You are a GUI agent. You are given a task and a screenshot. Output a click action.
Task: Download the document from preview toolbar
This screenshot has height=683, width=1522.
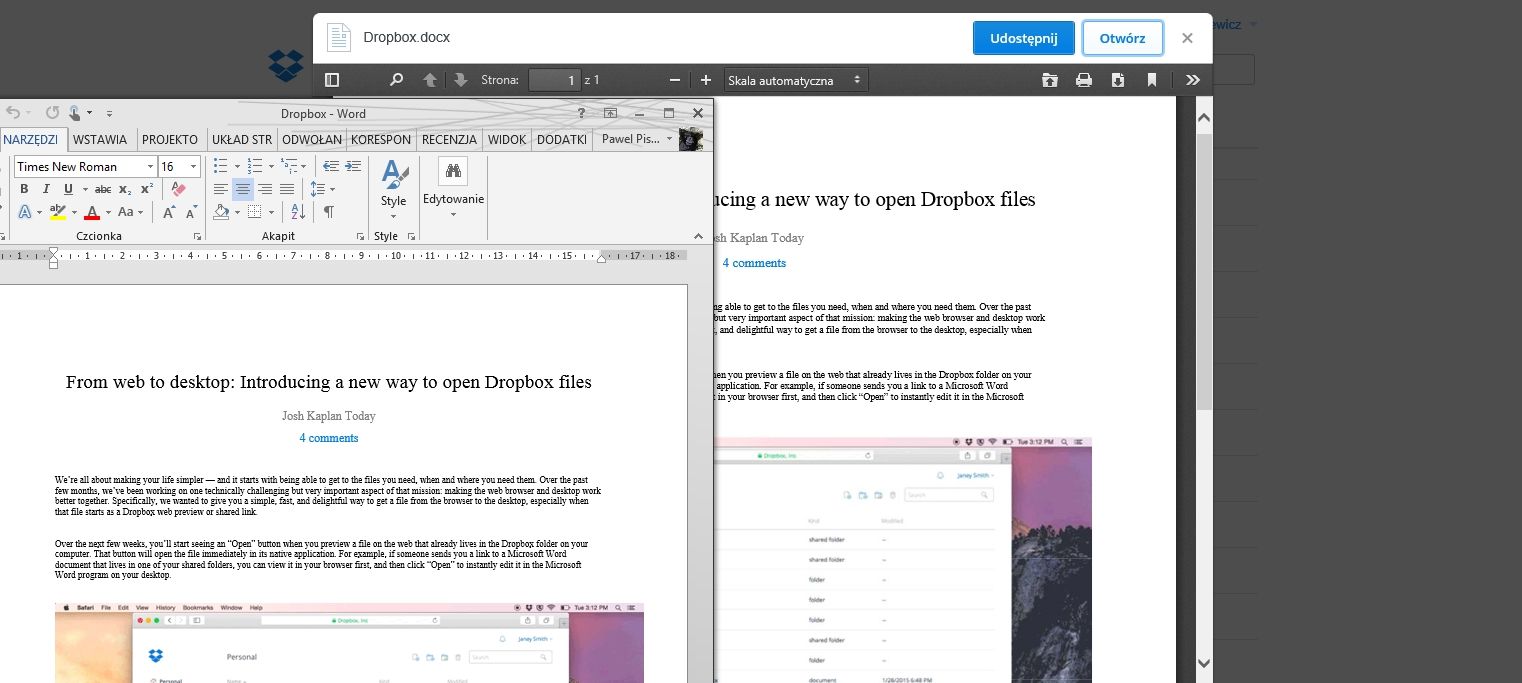(x=1118, y=80)
